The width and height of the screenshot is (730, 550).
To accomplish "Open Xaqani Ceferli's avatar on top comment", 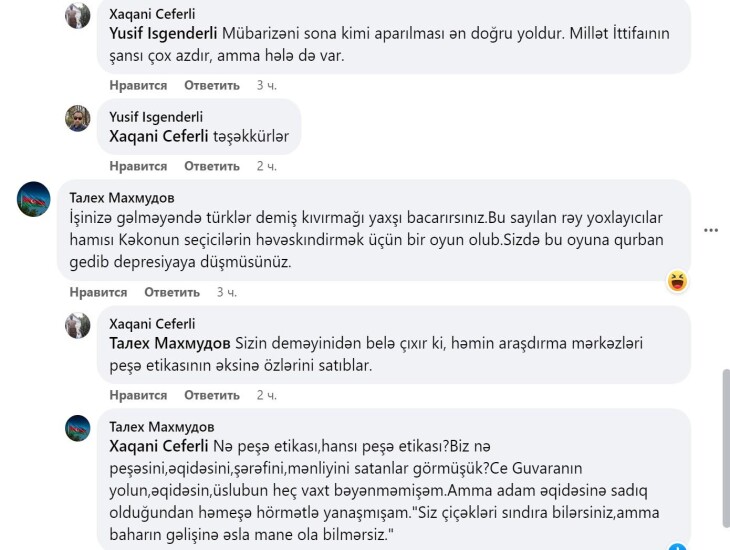I will pos(77,16).
